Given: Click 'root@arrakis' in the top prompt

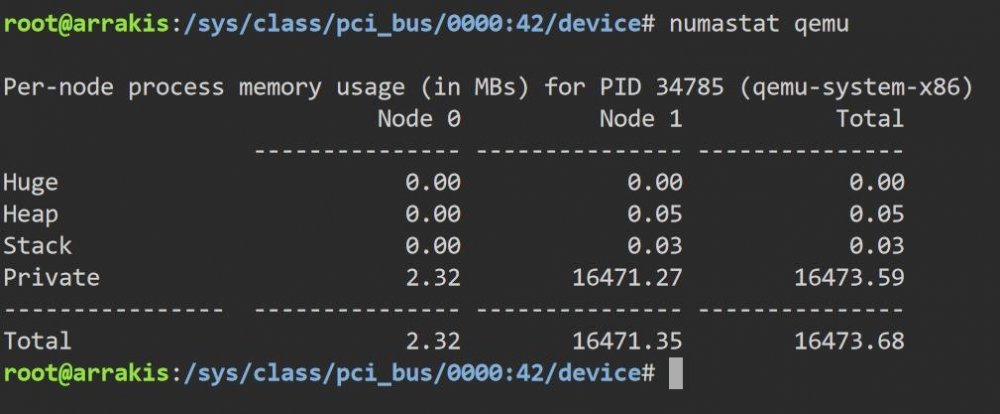Looking at the screenshot, I should tap(86, 24).
